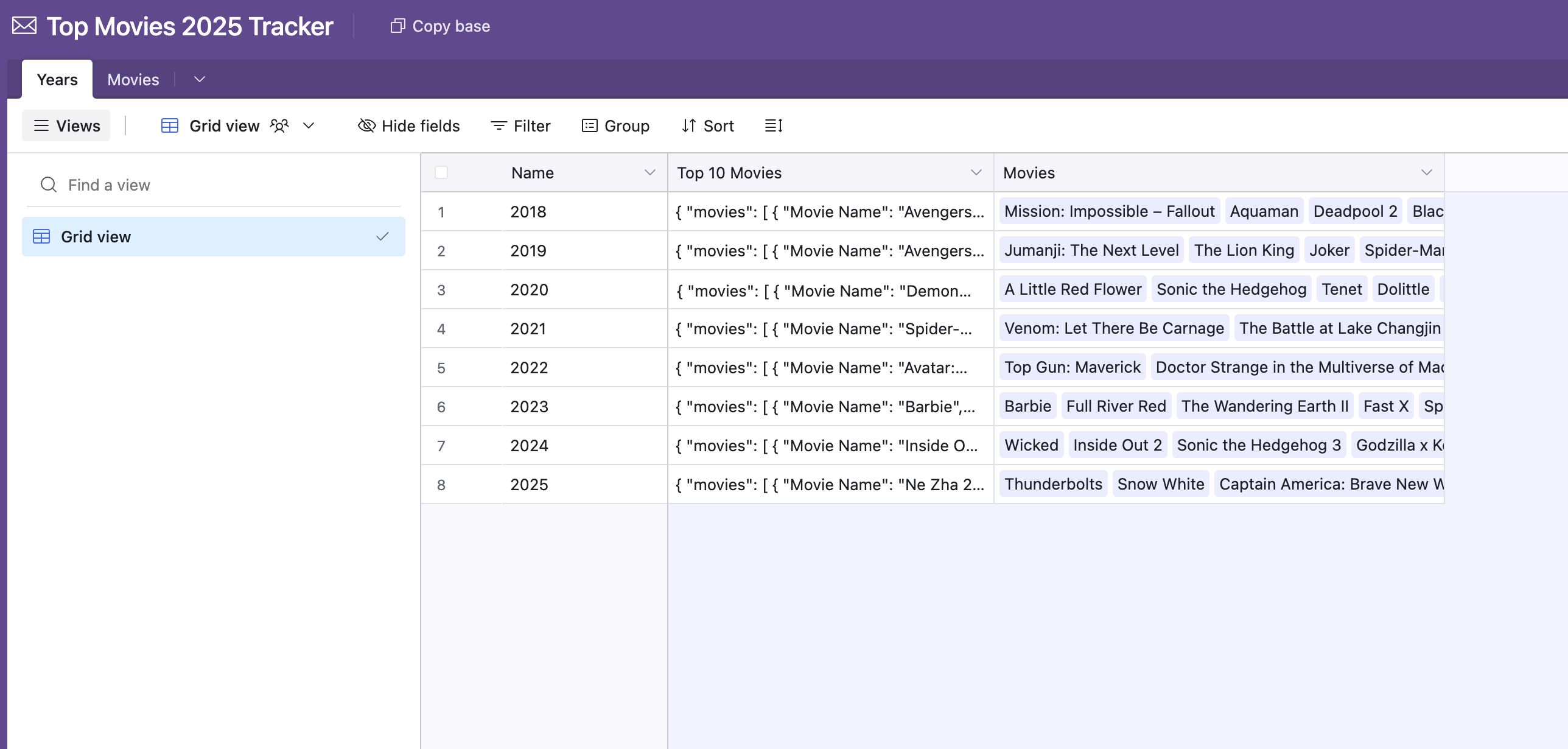The image size is (1568, 749).
Task: Click the crossed-eye Hide fields icon
Action: (x=366, y=125)
